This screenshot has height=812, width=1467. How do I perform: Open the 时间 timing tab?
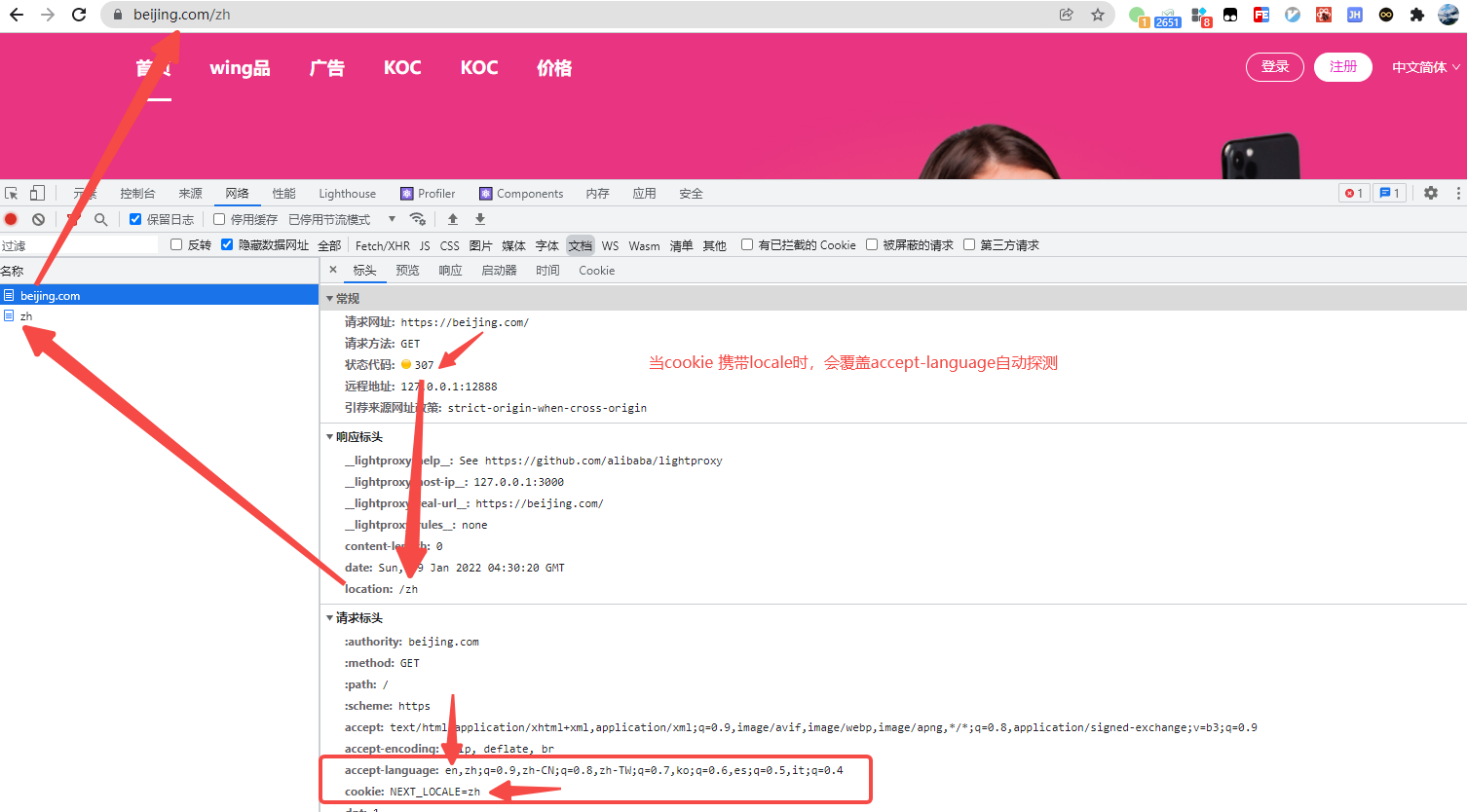tap(547, 270)
